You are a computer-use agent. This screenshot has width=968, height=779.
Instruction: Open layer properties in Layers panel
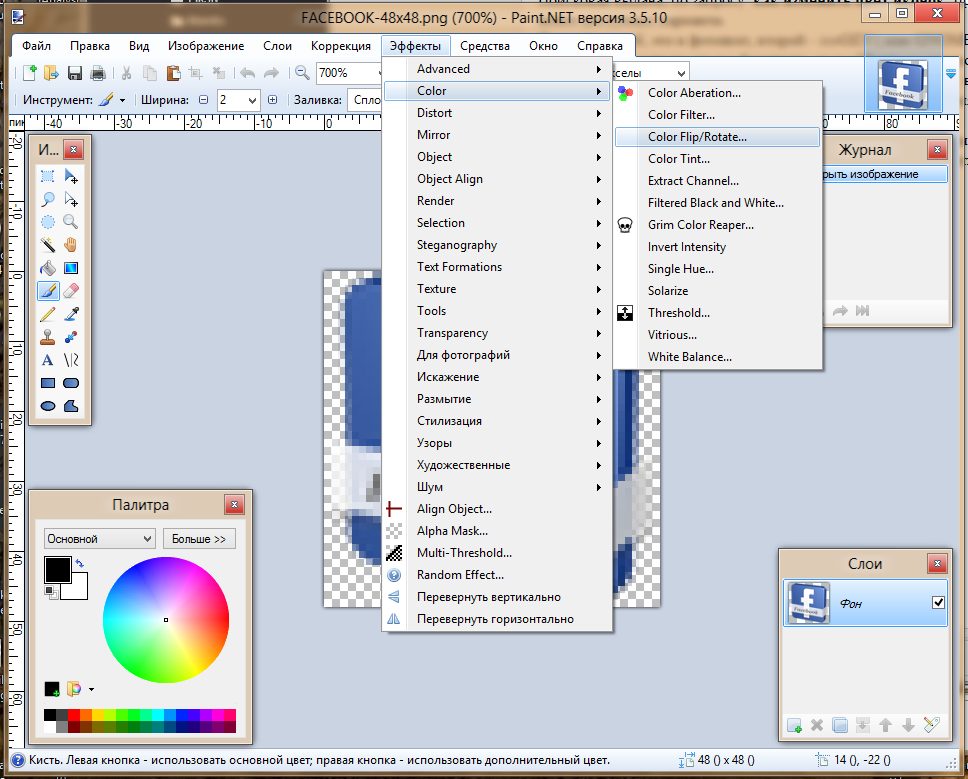pos(931,725)
